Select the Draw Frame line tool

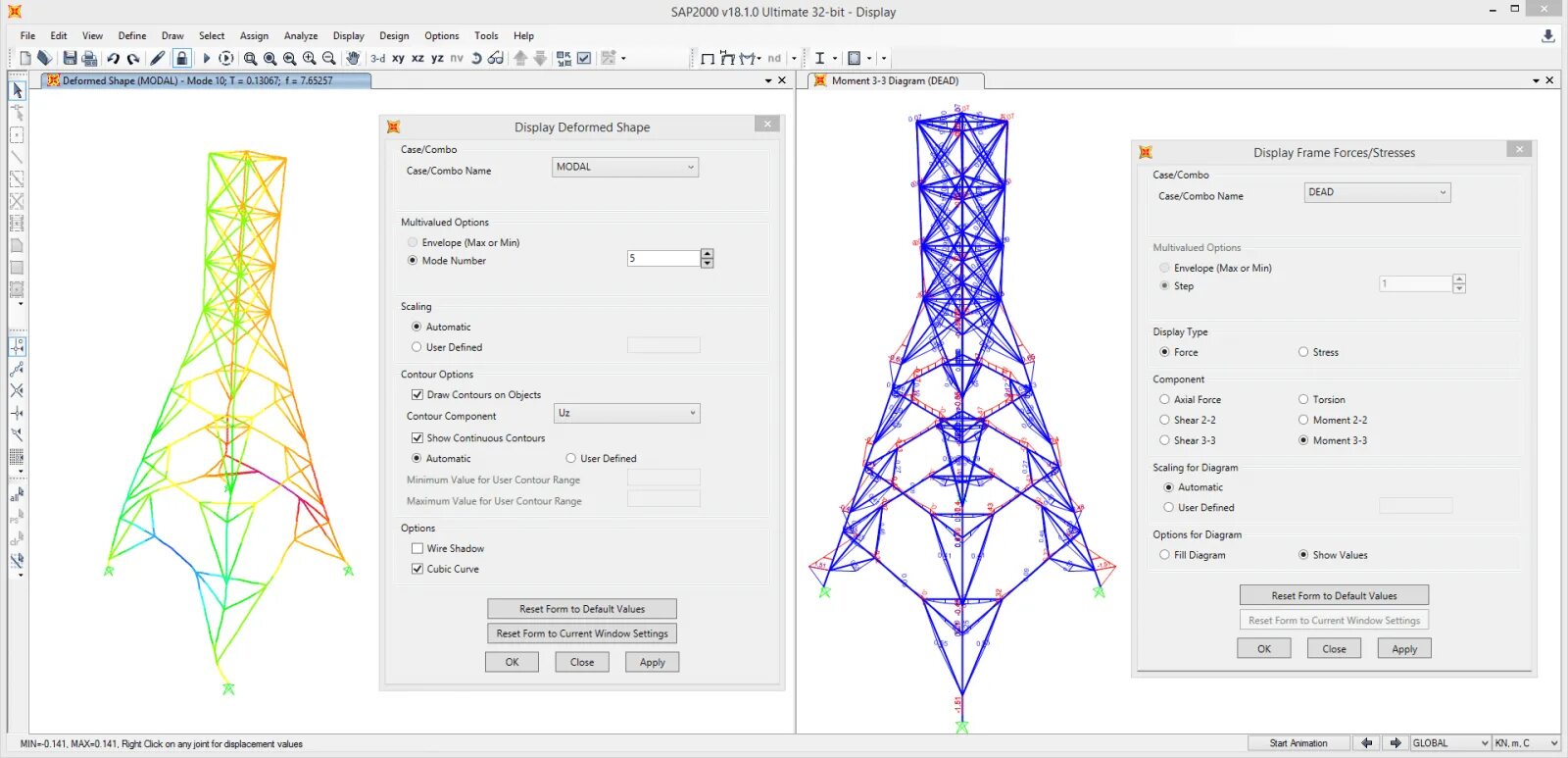17,157
